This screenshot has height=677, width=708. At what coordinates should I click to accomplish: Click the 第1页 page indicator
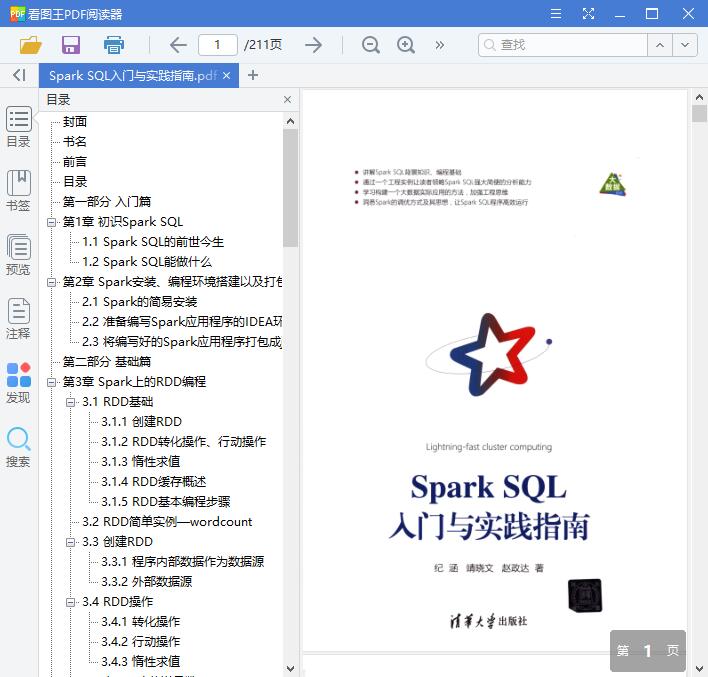648,650
